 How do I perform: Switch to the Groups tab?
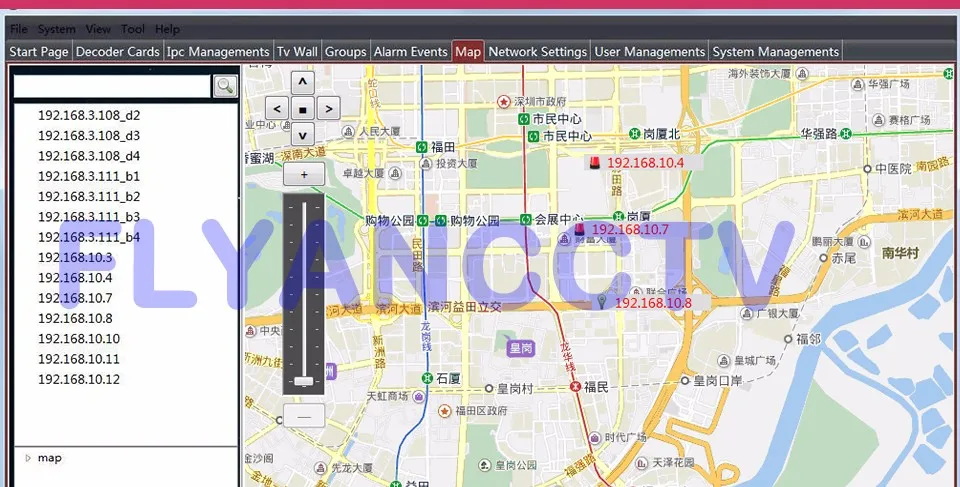345,51
